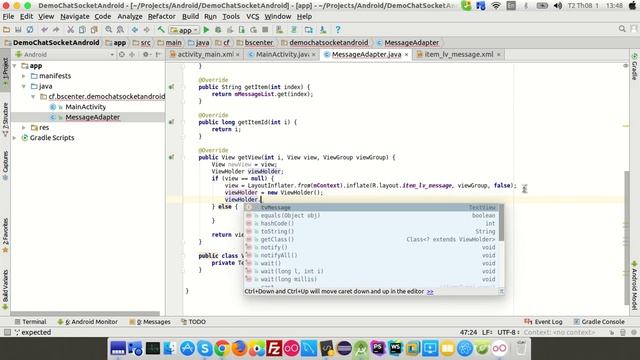Open Google Chrome from the dock

pos(222,349)
